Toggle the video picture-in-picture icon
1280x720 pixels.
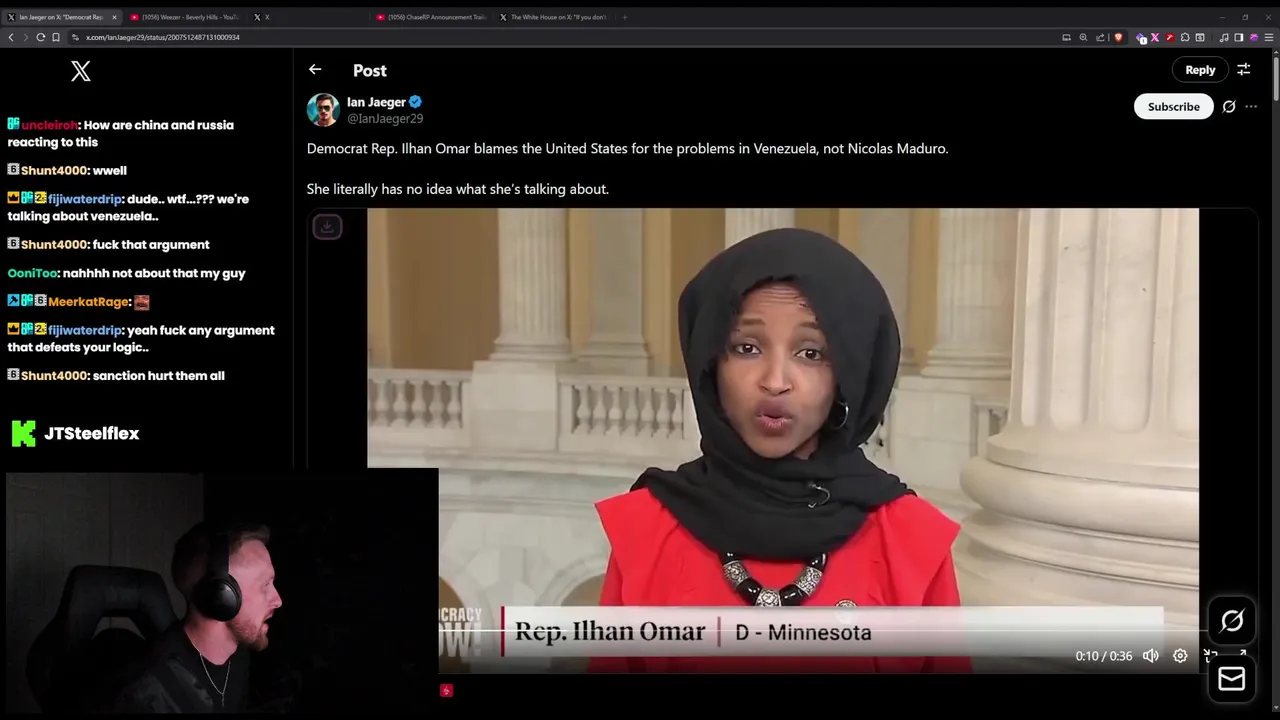(x=1211, y=656)
